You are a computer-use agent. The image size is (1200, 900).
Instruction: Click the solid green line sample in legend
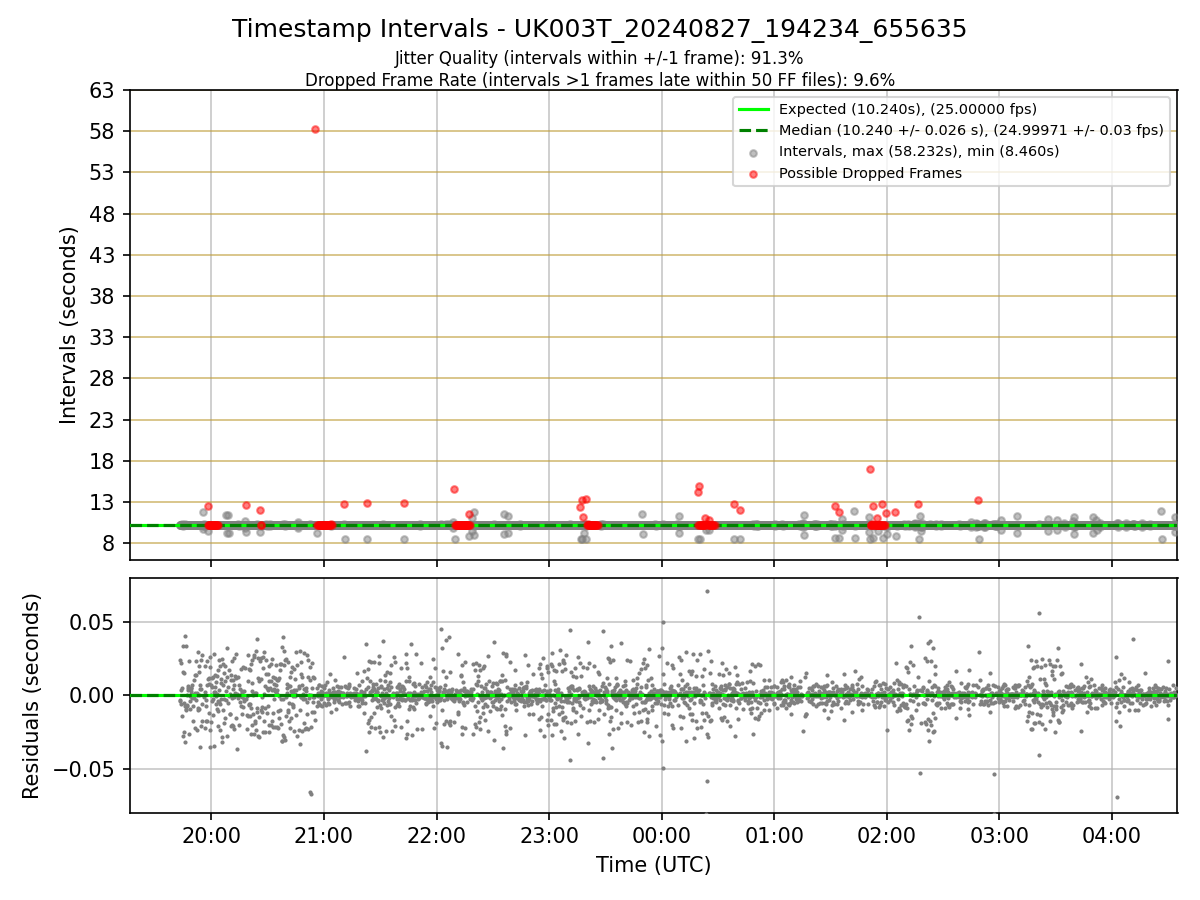pyautogui.click(x=754, y=109)
